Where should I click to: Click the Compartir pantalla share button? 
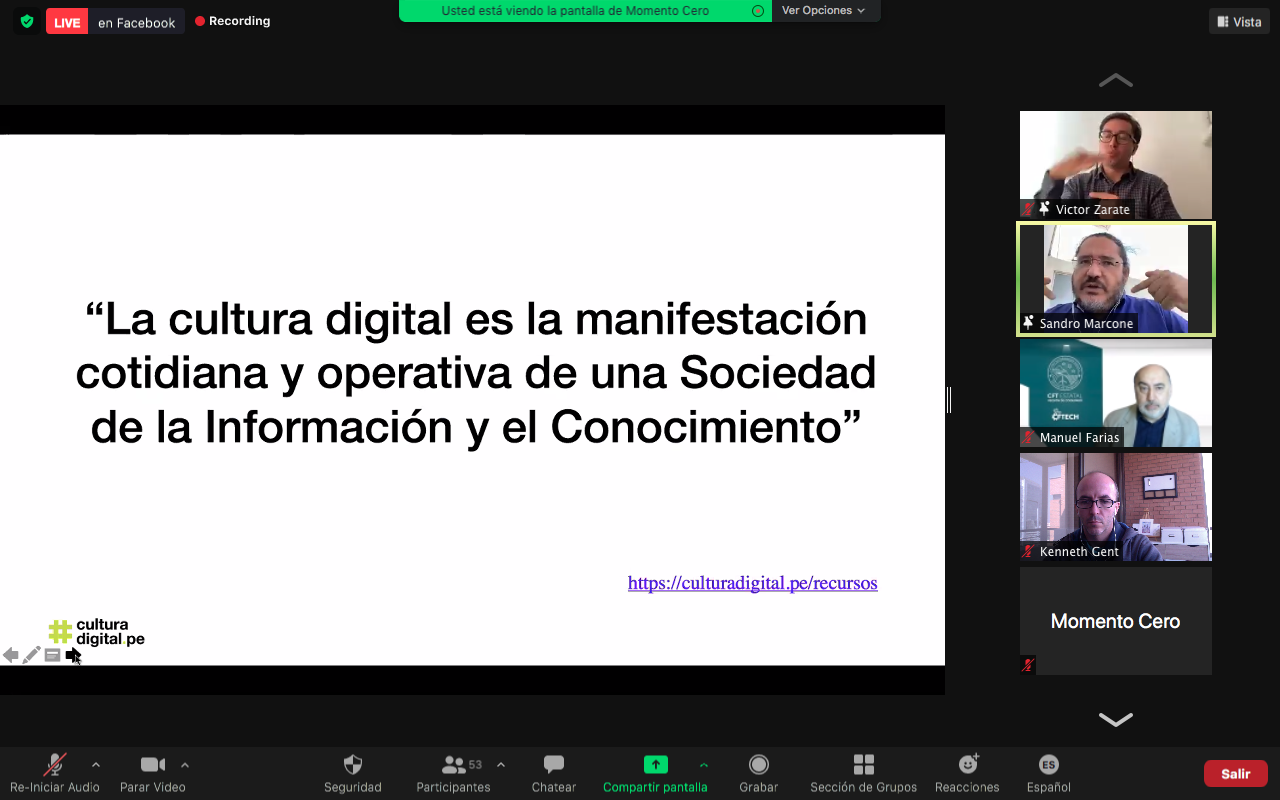(x=655, y=766)
